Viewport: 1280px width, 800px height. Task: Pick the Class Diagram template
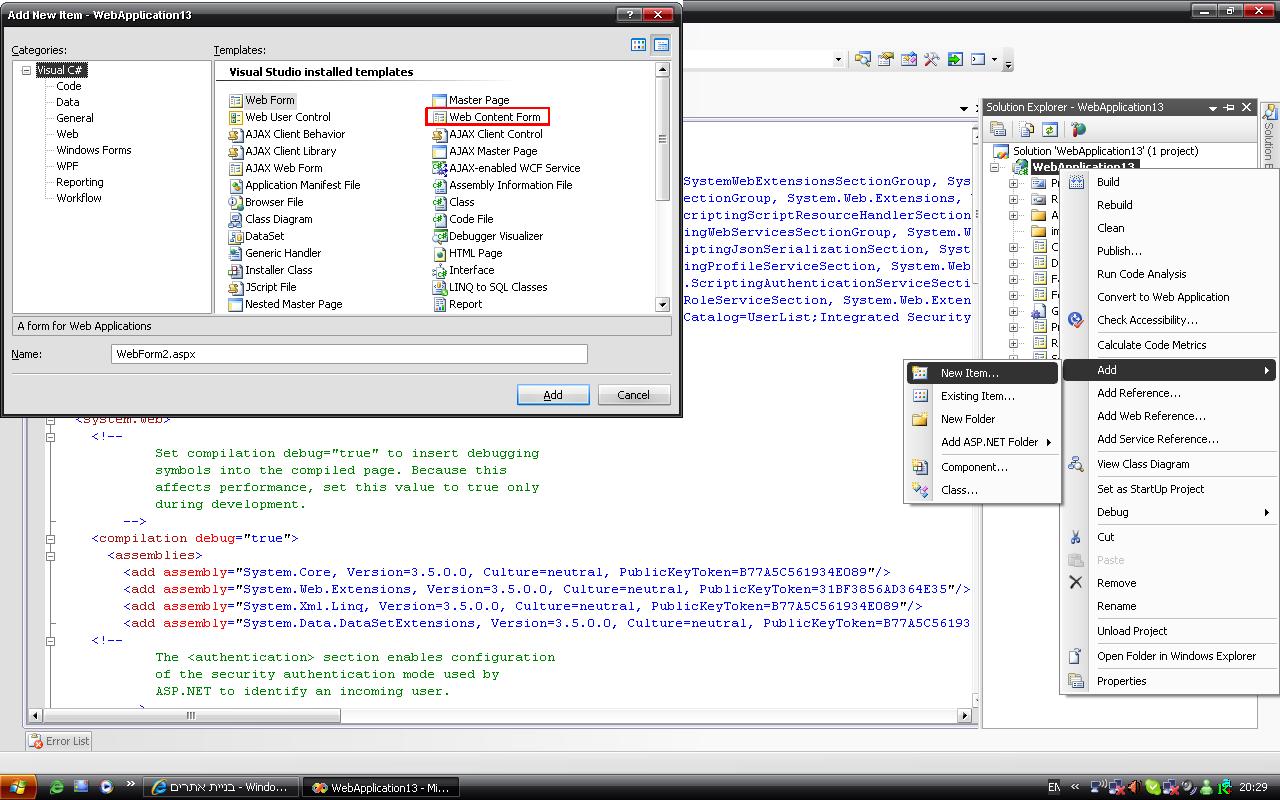(278, 219)
